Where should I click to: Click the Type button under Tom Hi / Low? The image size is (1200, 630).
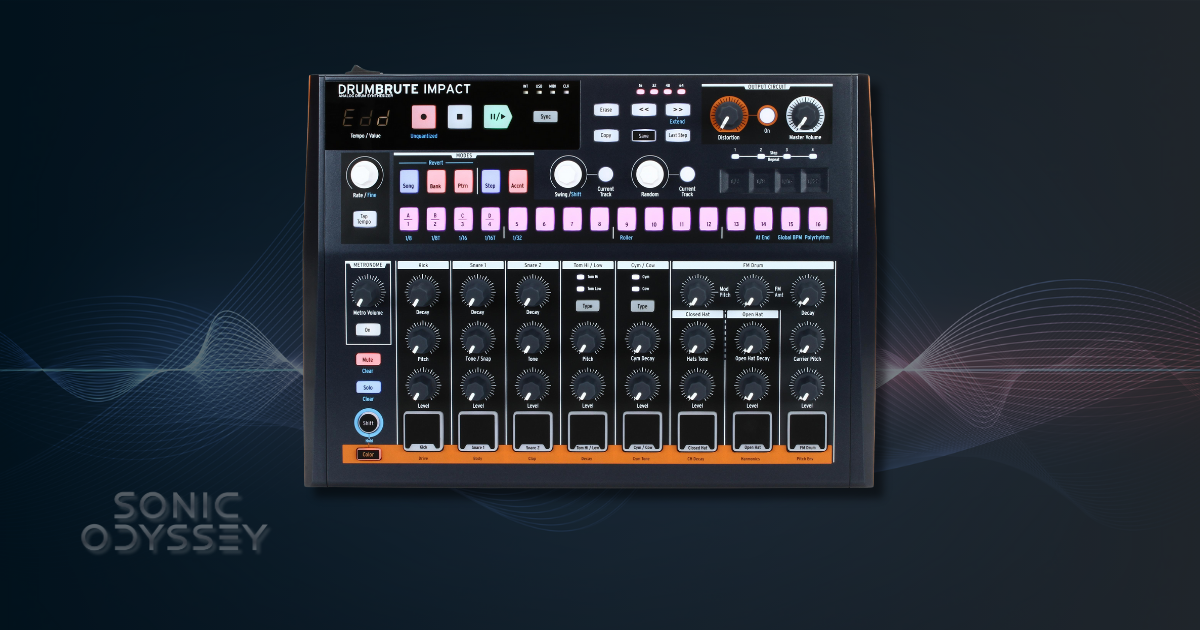[587, 306]
